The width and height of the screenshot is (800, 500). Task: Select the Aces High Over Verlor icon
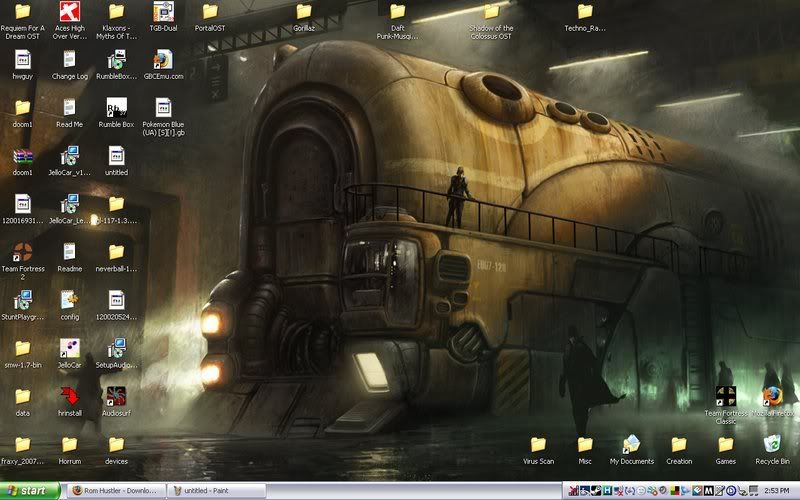[x=69, y=12]
